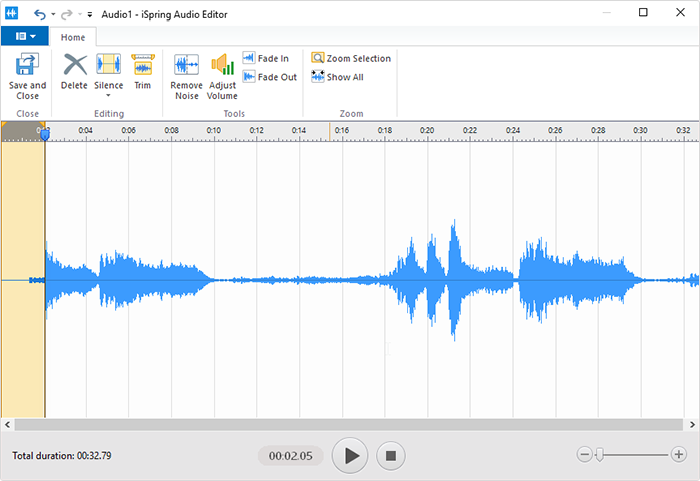Close the iSpring Audio Editor window
The height and width of the screenshot is (481, 700).
(x=680, y=13)
